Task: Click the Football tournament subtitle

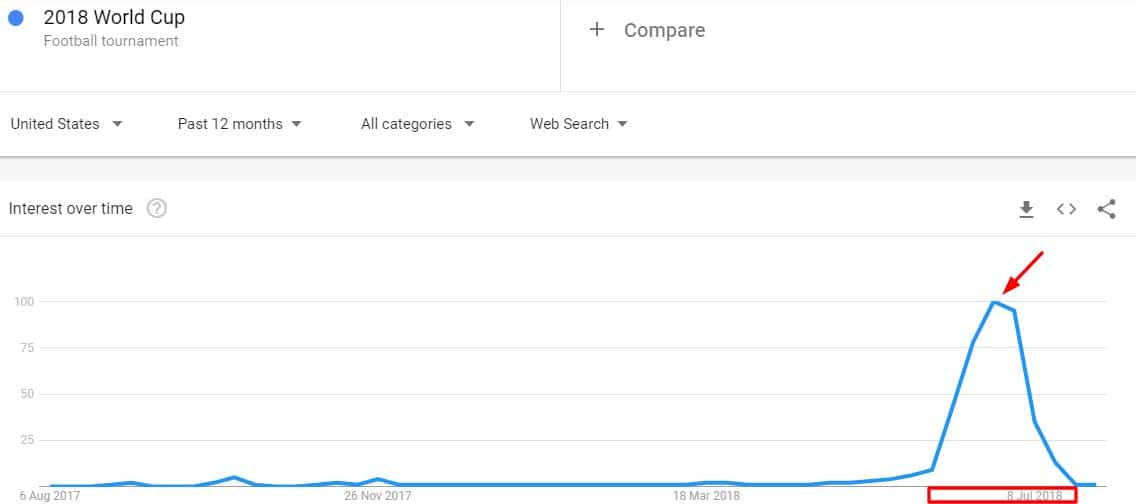Action: (111, 41)
